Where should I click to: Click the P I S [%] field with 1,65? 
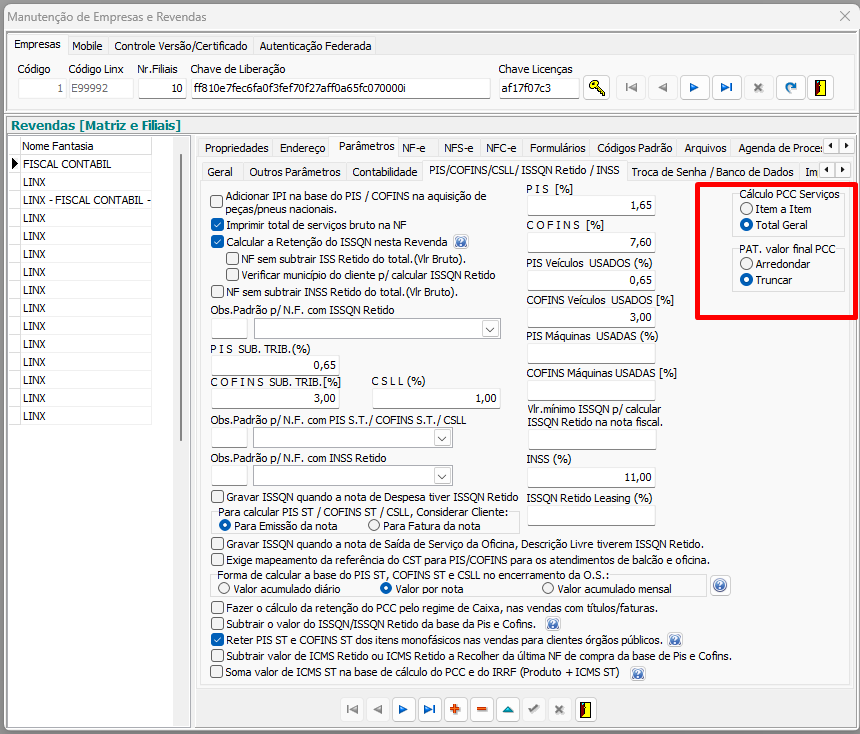[591, 206]
